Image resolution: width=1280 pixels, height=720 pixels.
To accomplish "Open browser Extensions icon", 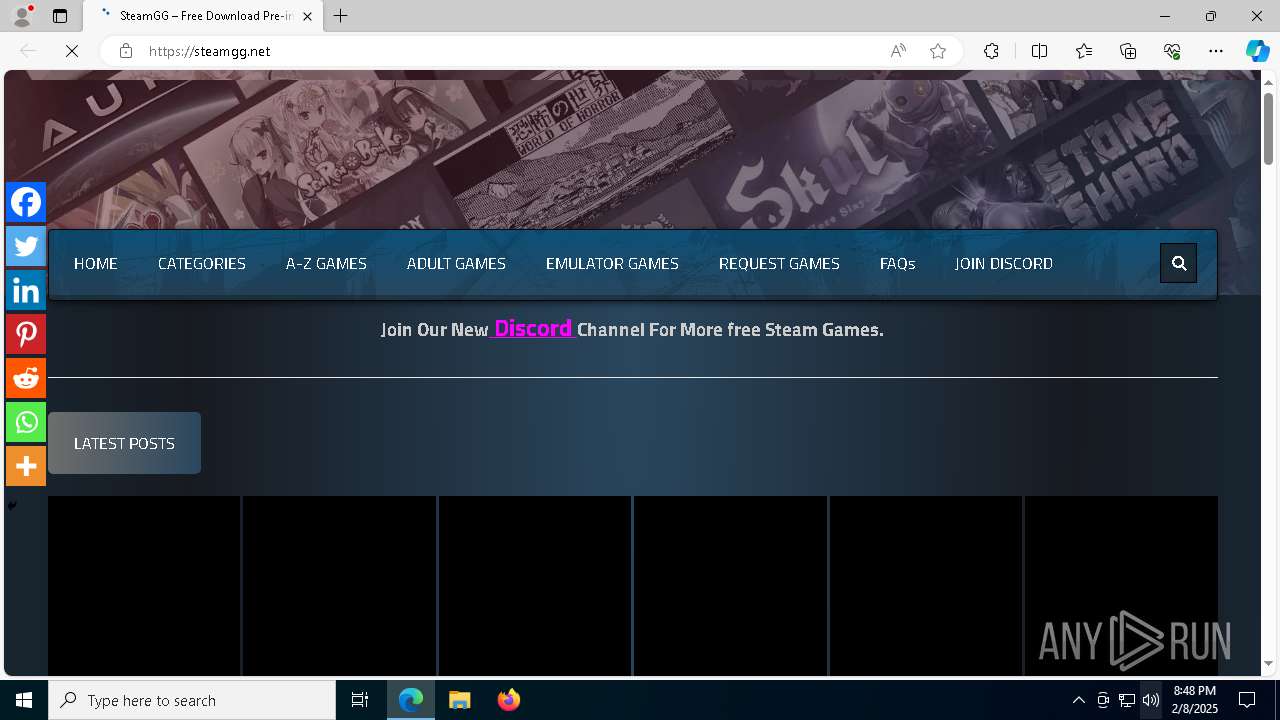I will click(x=991, y=51).
